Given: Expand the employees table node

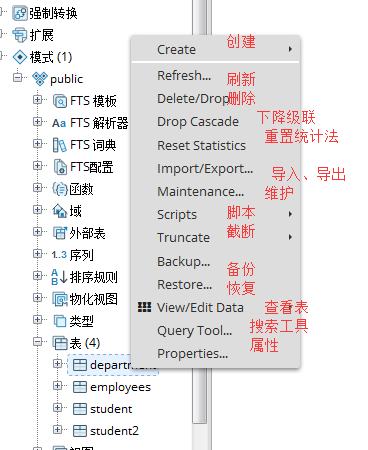Looking at the screenshot, I should tap(57, 386).
